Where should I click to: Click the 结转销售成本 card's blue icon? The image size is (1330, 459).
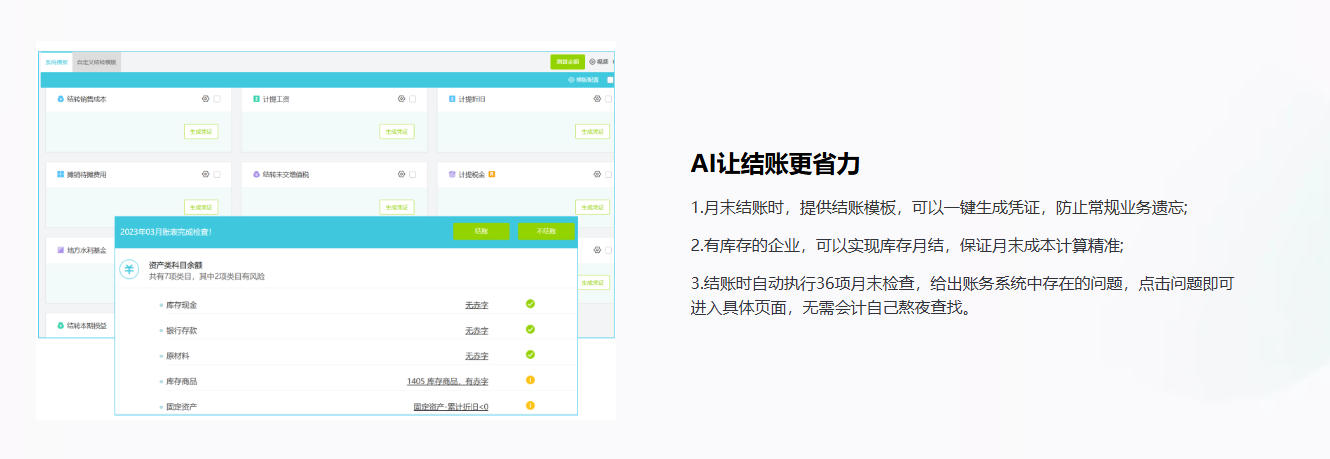60,99
